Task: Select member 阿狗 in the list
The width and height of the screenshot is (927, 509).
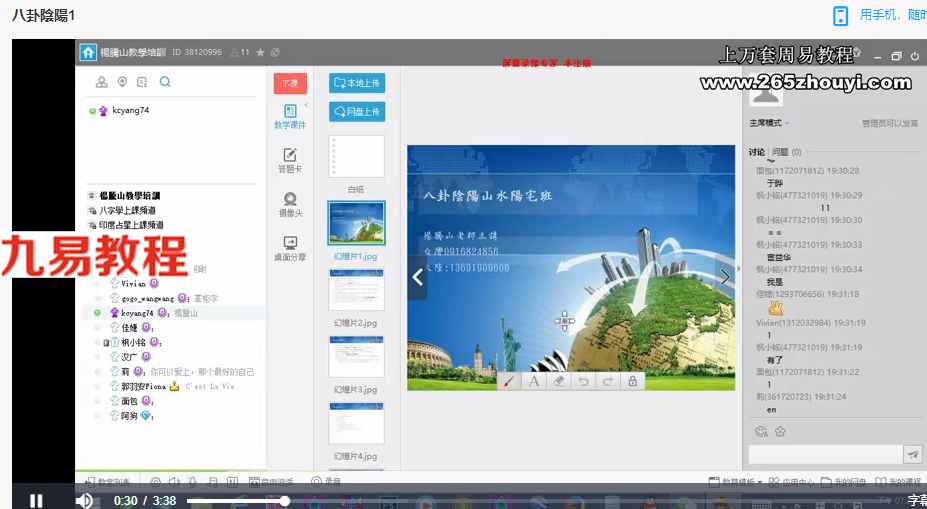Action: (131, 416)
